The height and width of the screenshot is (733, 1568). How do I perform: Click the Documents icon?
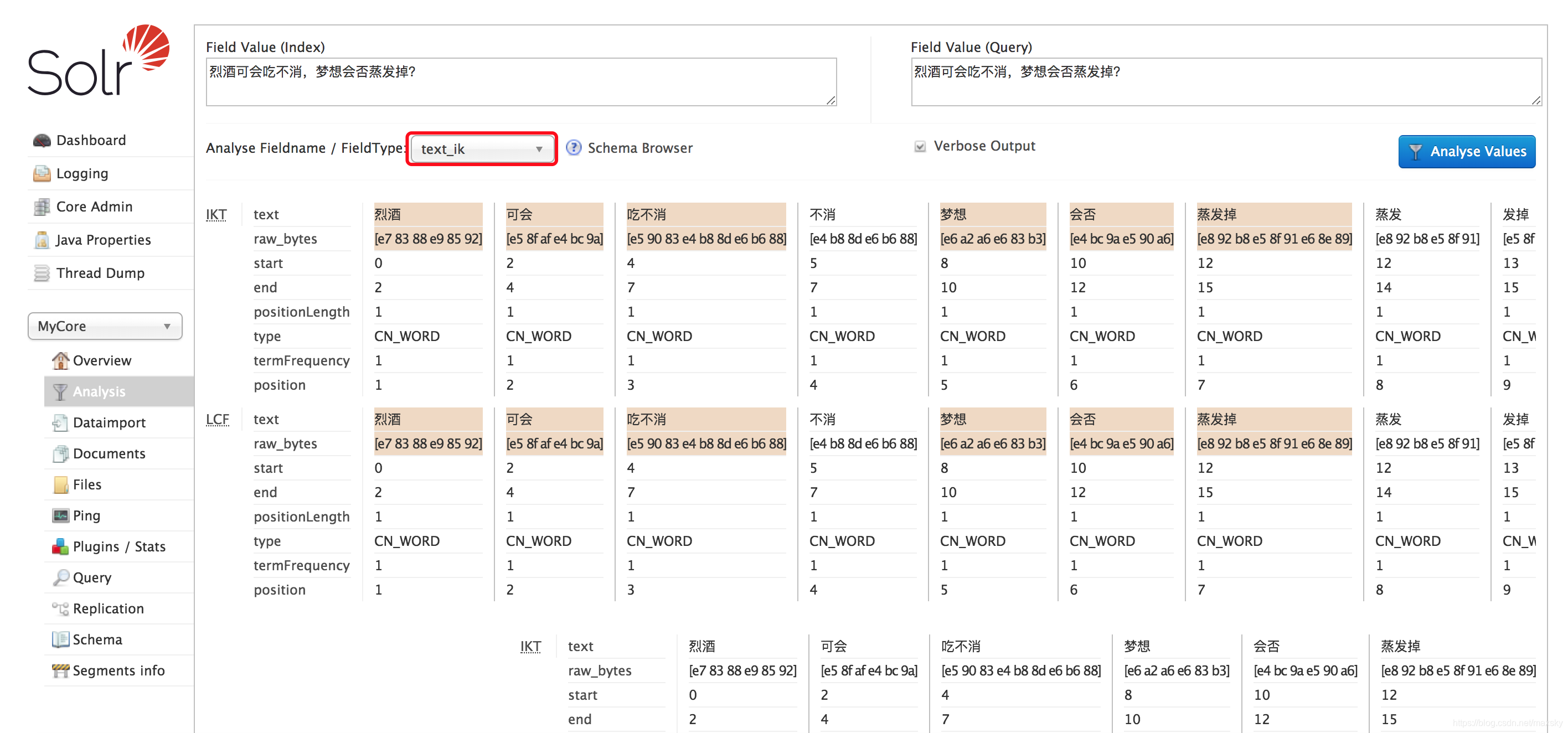[x=60, y=453]
